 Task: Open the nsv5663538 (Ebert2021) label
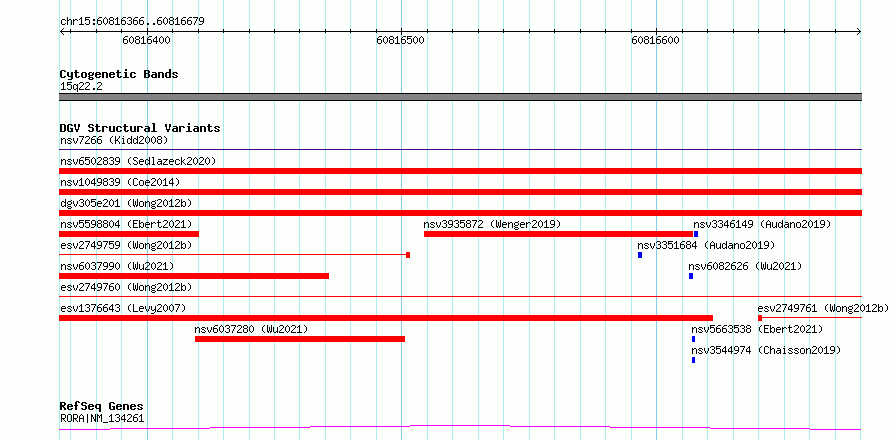[757, 329]
